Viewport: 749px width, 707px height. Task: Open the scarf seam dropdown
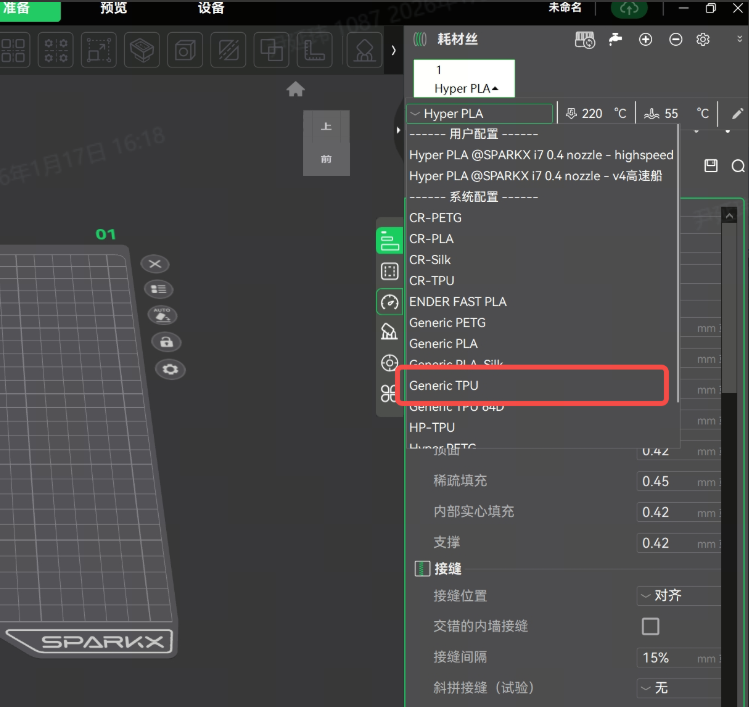coord(678,688)
